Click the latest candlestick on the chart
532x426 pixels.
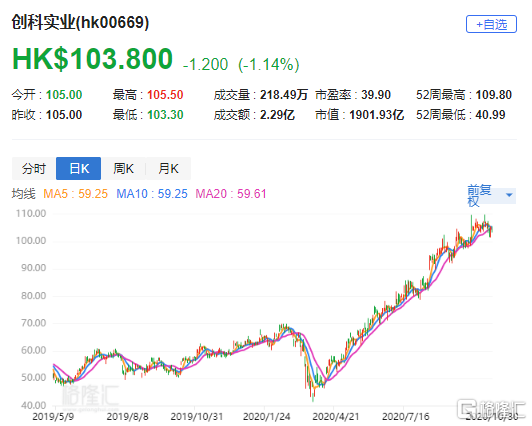click(x=492, y=230)
